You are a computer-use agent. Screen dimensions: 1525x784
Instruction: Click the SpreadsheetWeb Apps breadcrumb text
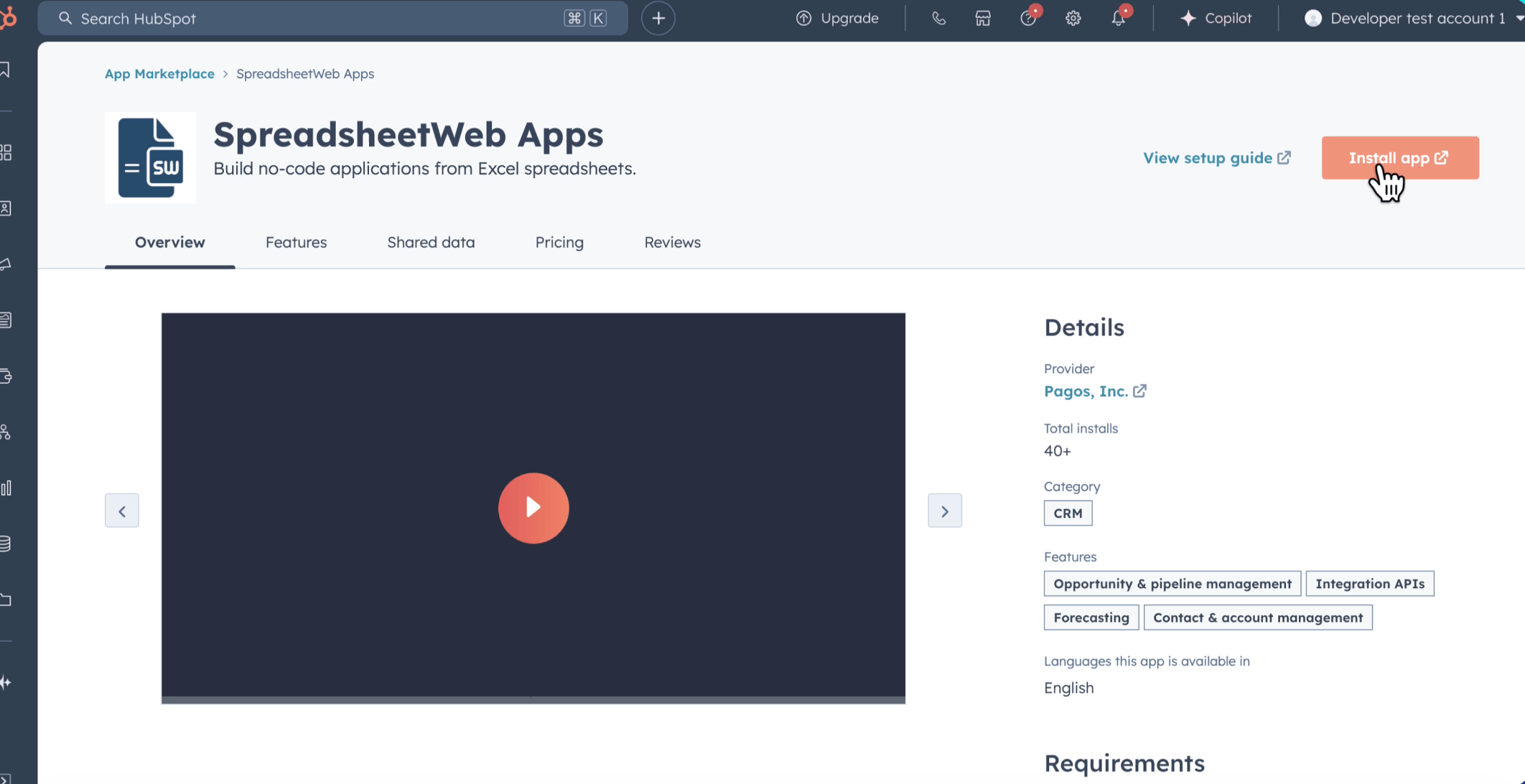coord(305,74)
